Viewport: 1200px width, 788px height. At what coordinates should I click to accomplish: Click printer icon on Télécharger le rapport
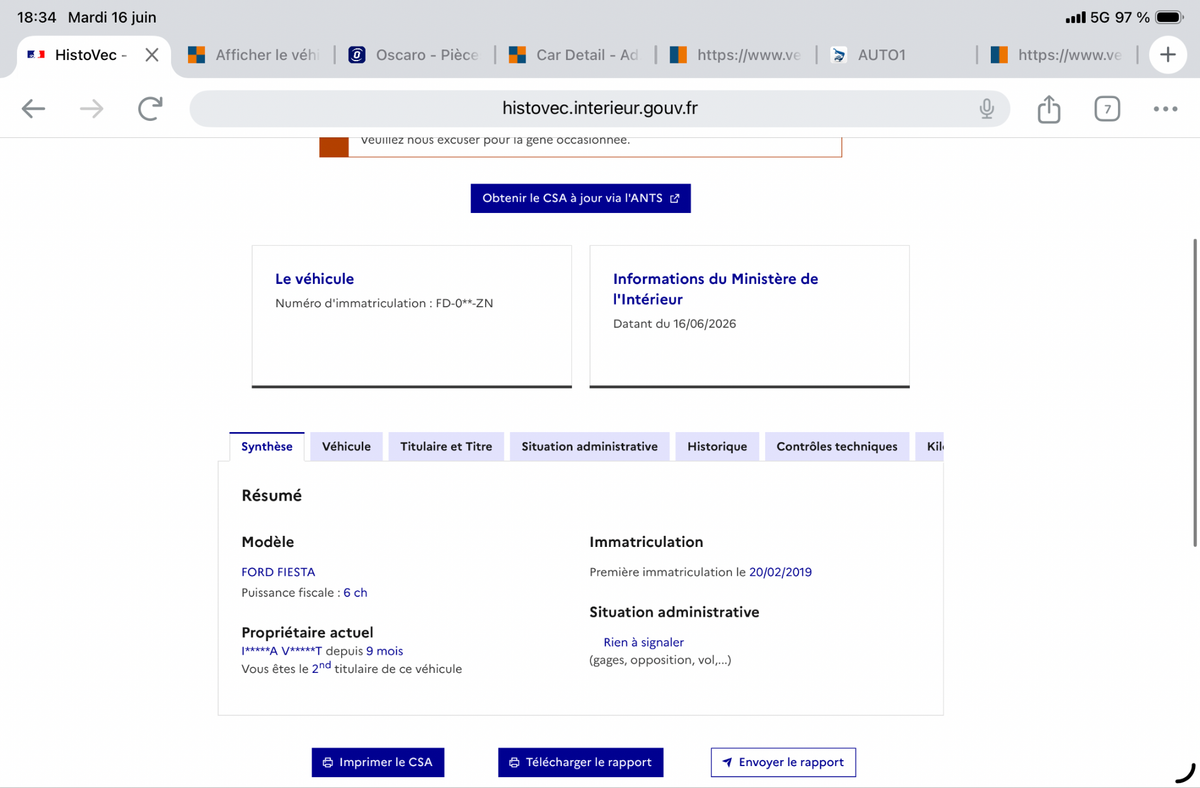[x=514, y=762]
